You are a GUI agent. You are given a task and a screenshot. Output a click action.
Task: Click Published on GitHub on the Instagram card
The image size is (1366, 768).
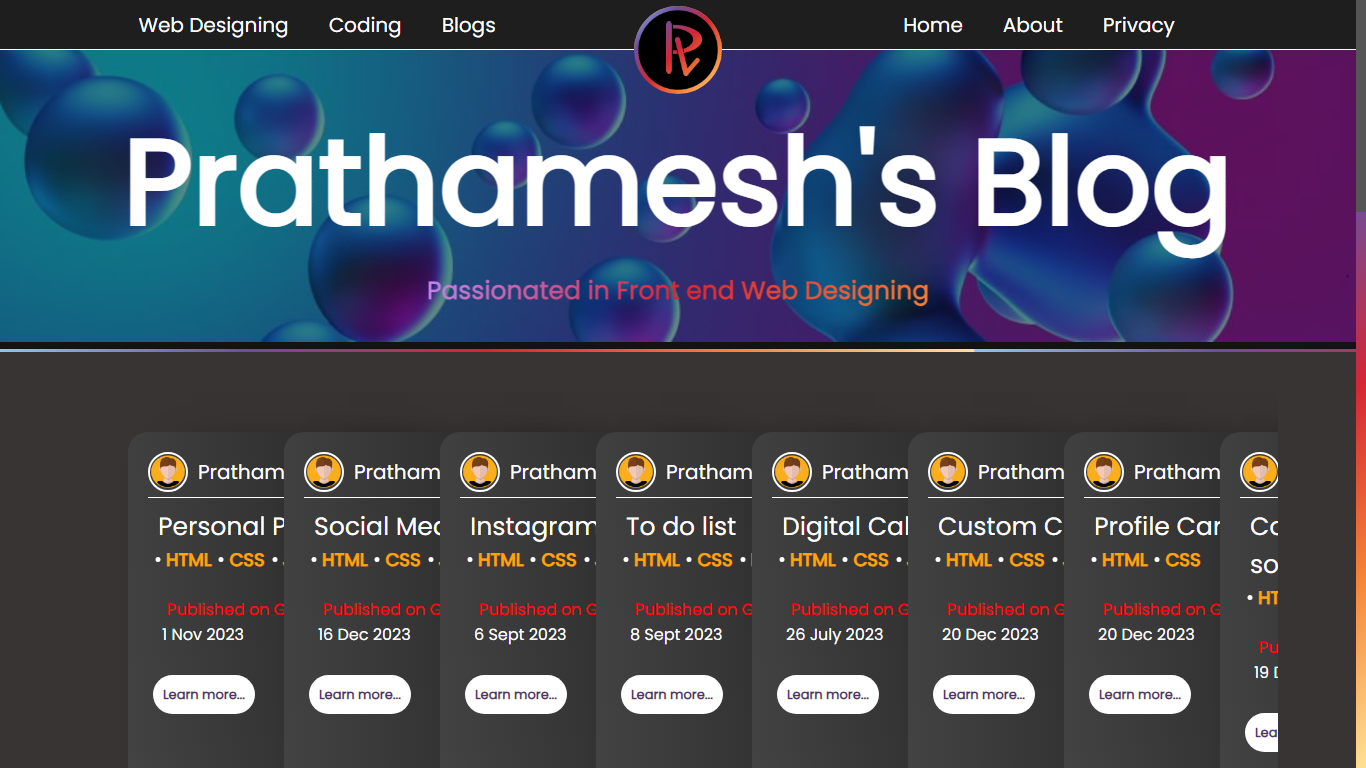pos(539,609)
